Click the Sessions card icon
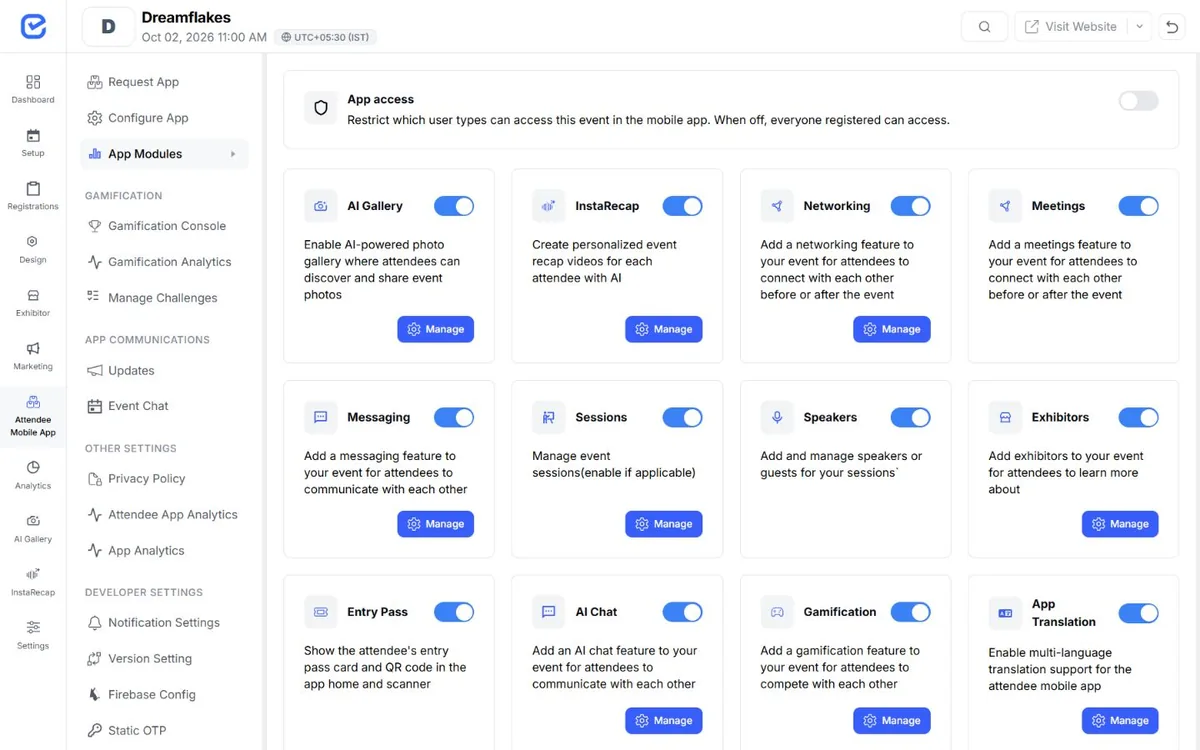Screen dimensions: 1200x750 pos(549,417)
